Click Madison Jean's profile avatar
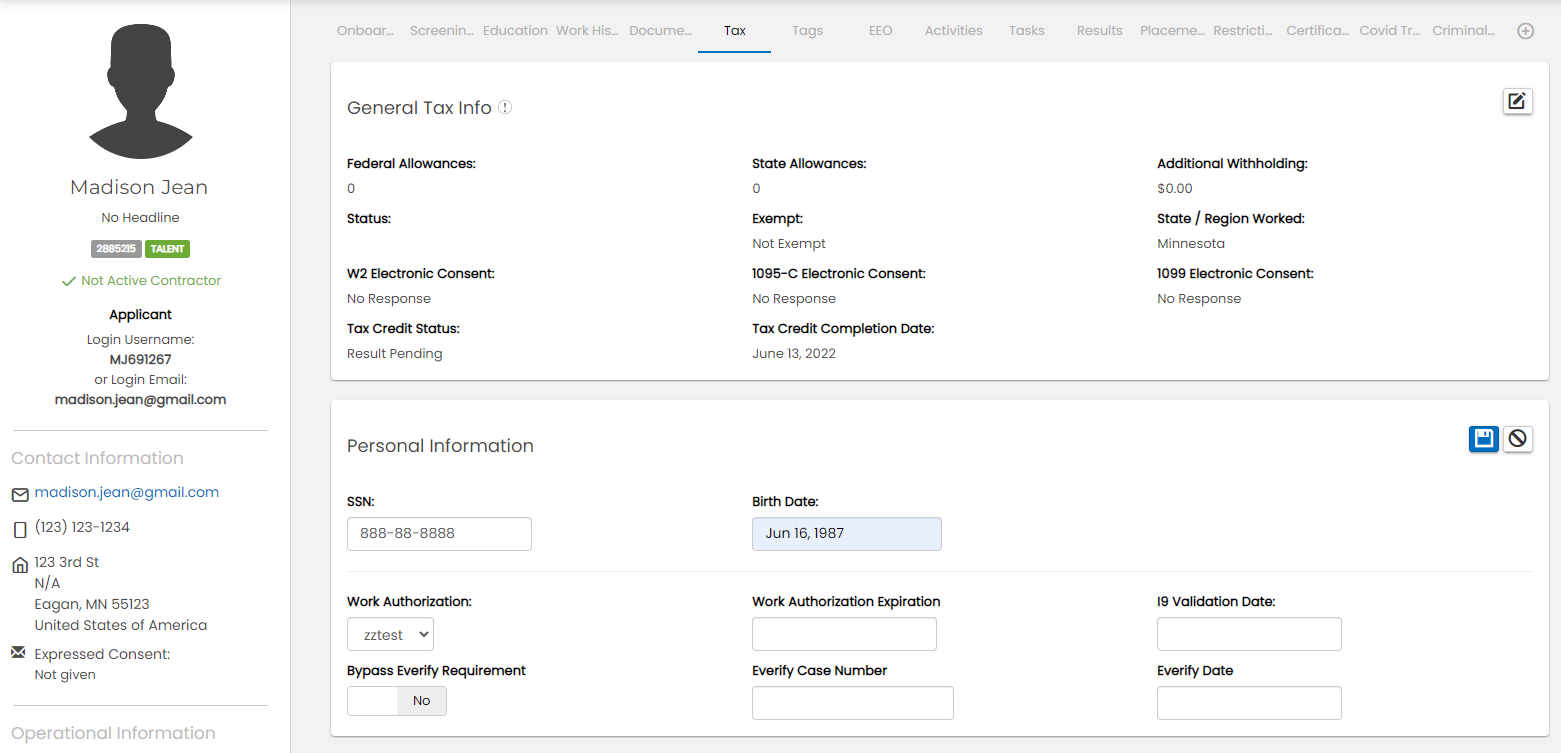This screenshot has height=753, width=1561. pyautogui.click(x=140, y=93)
